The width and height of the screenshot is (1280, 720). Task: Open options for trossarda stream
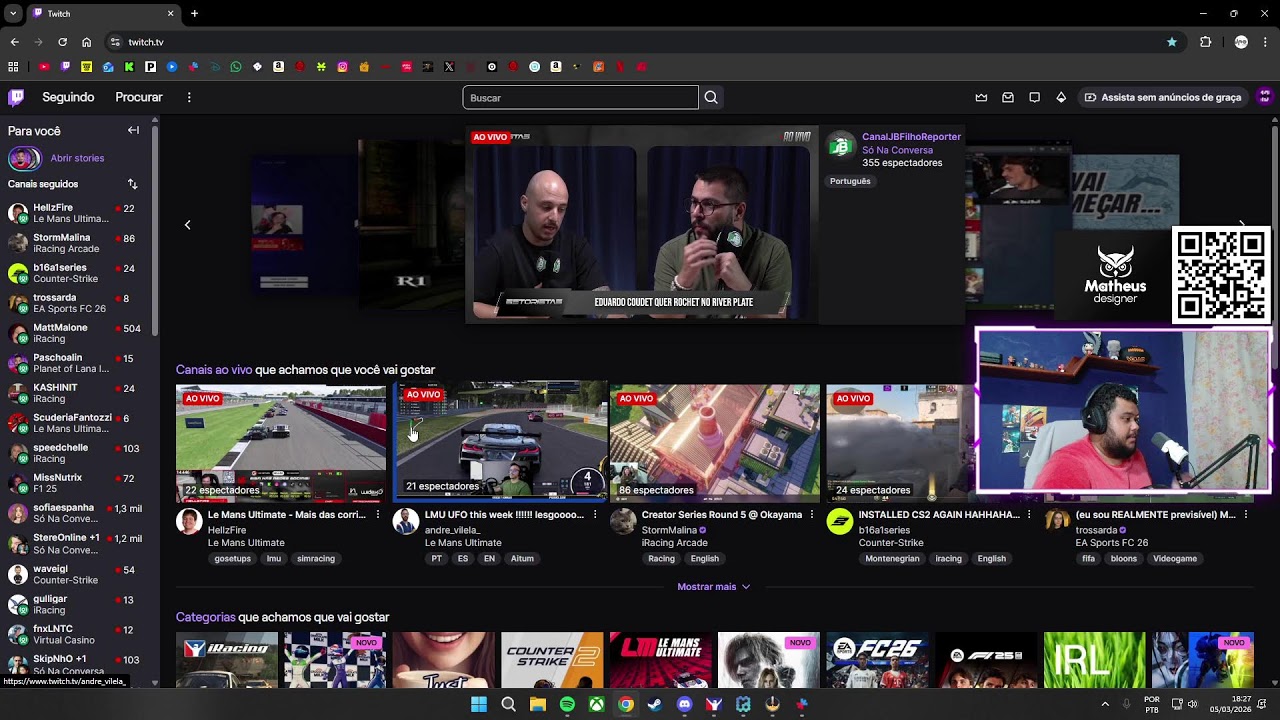[1245, 515]
